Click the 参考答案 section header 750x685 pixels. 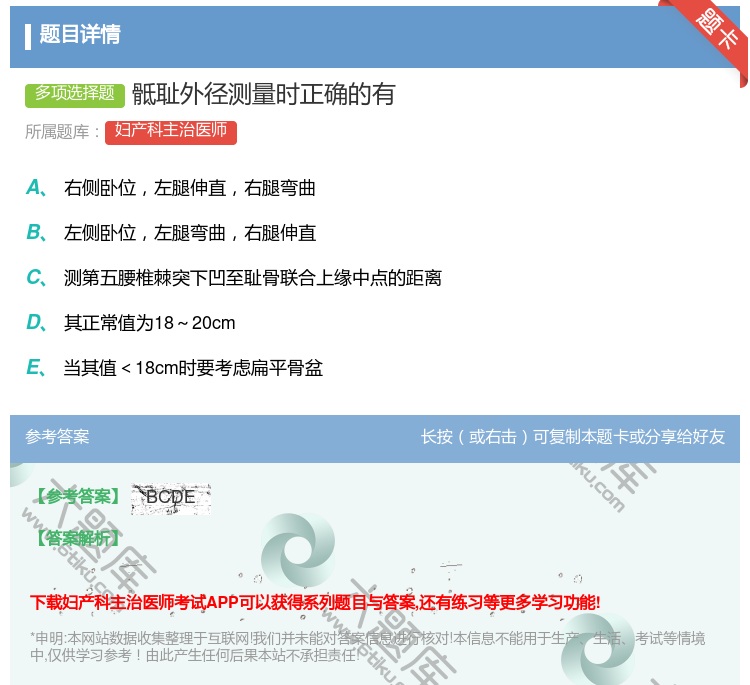coord(57,437)
